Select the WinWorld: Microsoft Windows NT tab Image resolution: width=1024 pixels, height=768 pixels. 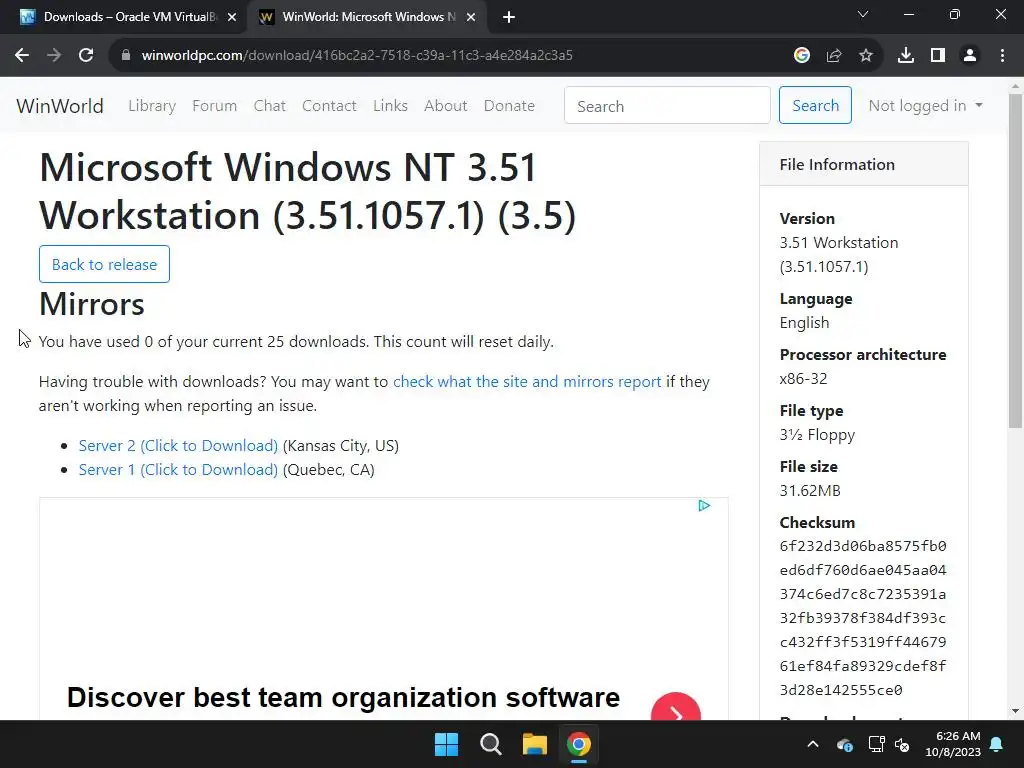[366, 17]
